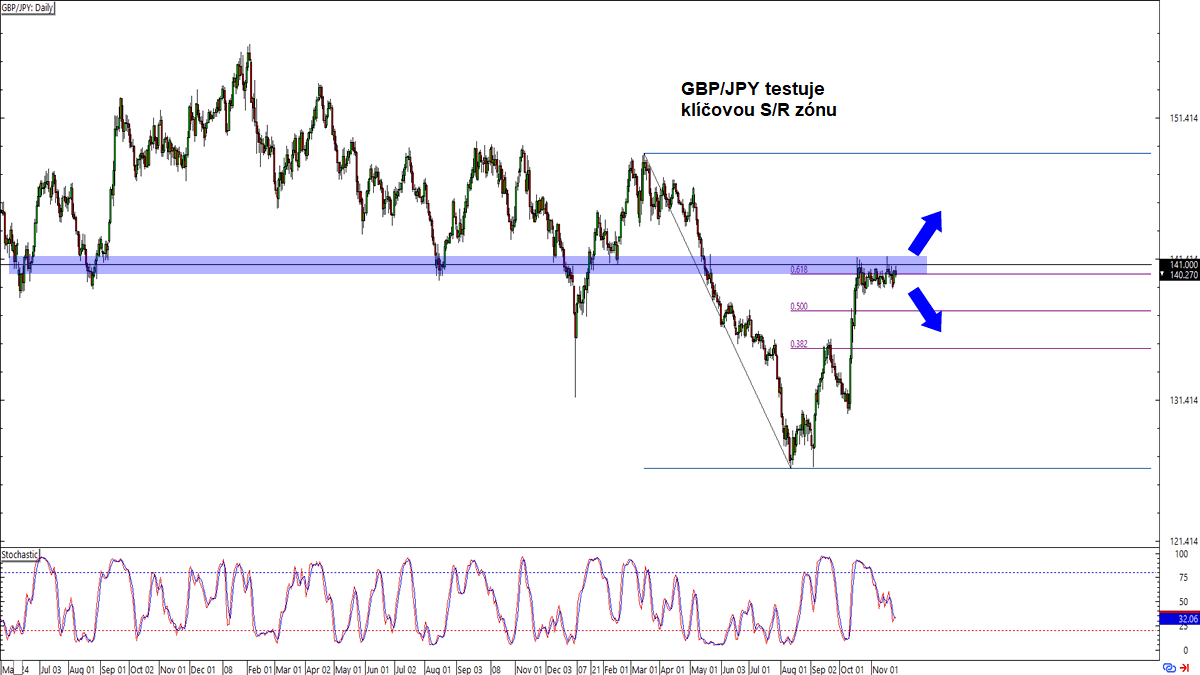The height and width of the screenshot is (675, 1200).
Task: Select the Stochastic indicator label
Action: click(20, 553)
